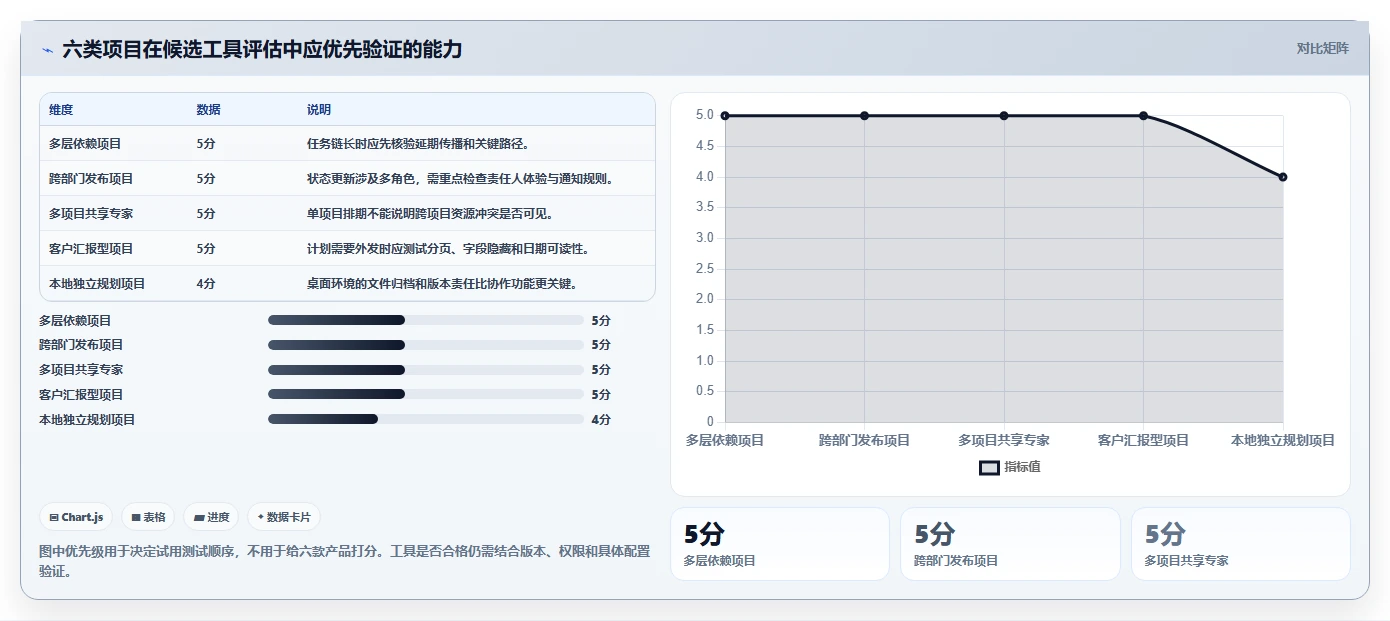This screenshot has height=621, width=1390.
Task: Click the 本地独立规划项目 x-axis label in the chart
Action: (1283, 440)
